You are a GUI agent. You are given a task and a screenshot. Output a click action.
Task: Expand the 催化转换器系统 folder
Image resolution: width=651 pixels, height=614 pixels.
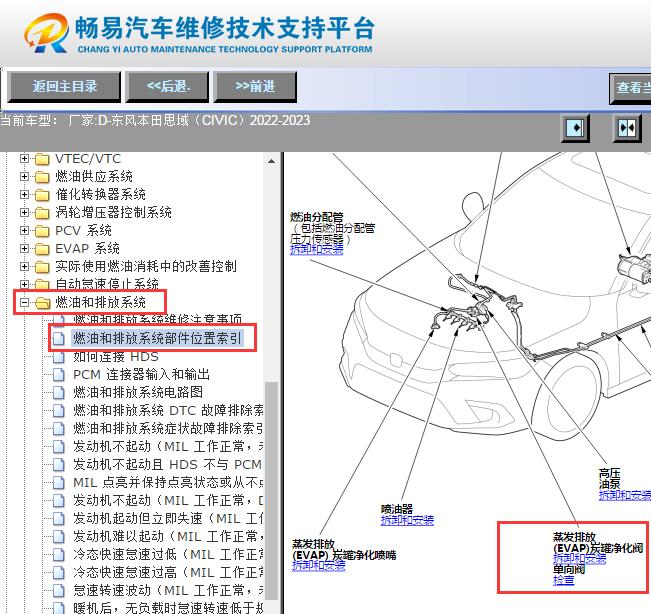(x=24, y=194)
